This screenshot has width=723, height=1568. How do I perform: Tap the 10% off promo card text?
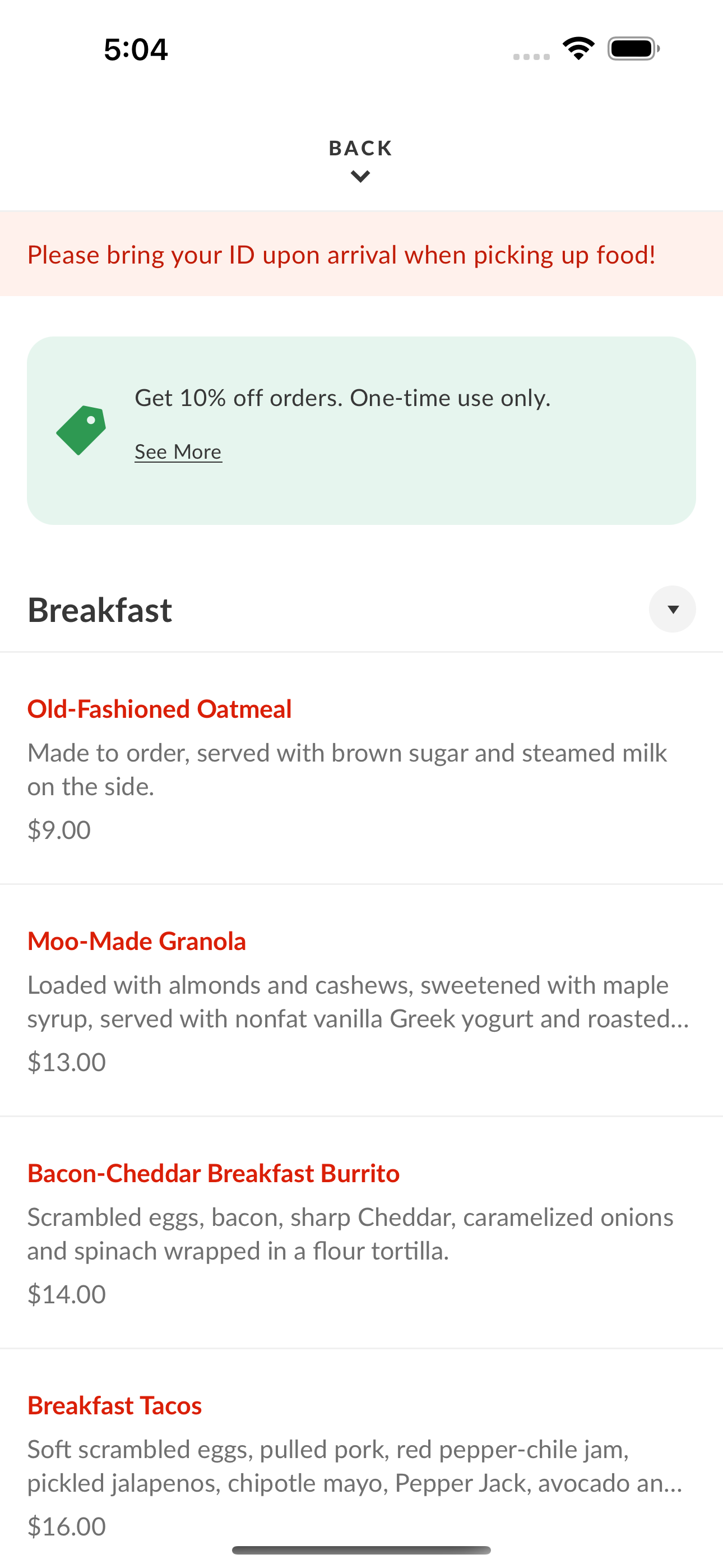click(x=342, y=398)
